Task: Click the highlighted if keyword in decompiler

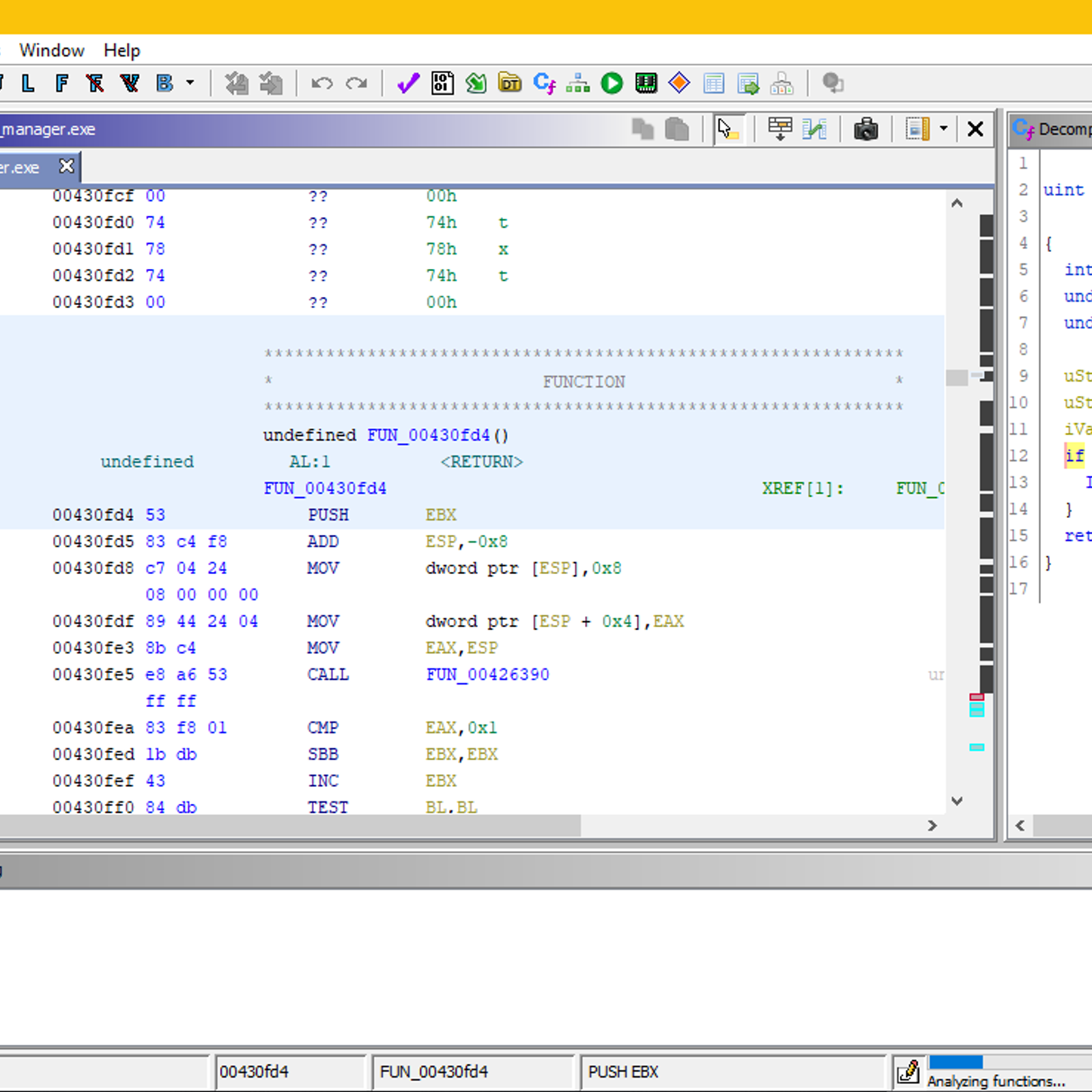Action: [x=1074, y=456]
